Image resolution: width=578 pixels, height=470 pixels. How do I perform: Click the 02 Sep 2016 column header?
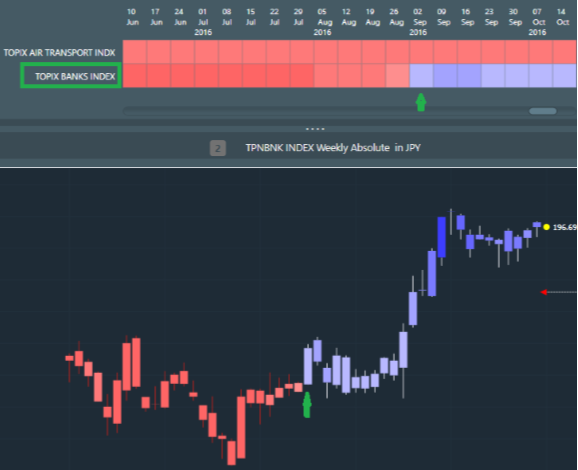click(418, 22)
